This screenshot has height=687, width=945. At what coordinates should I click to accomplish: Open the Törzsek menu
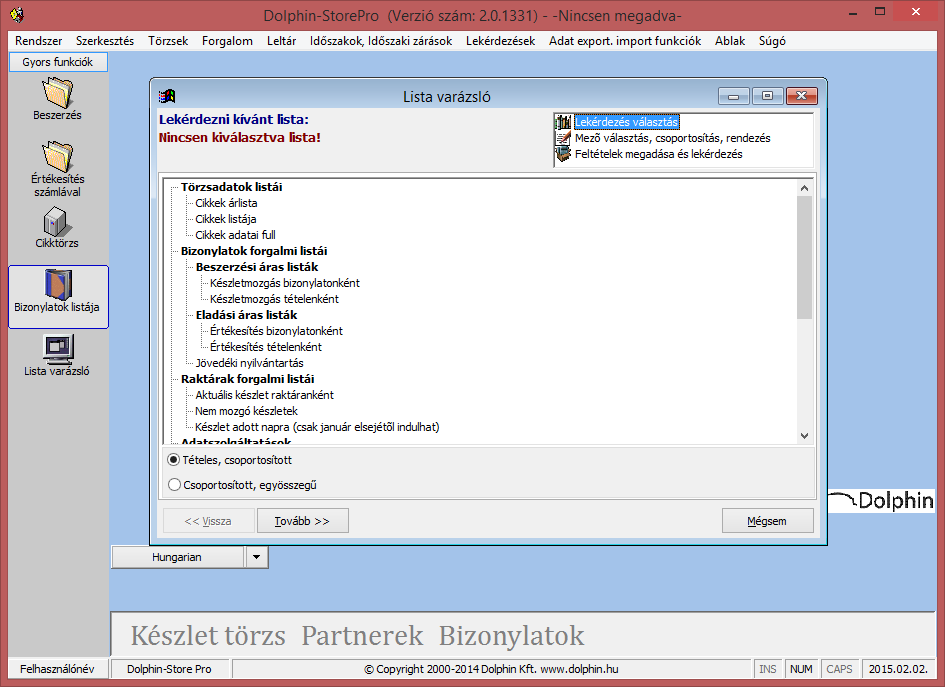tap(168, 41)
